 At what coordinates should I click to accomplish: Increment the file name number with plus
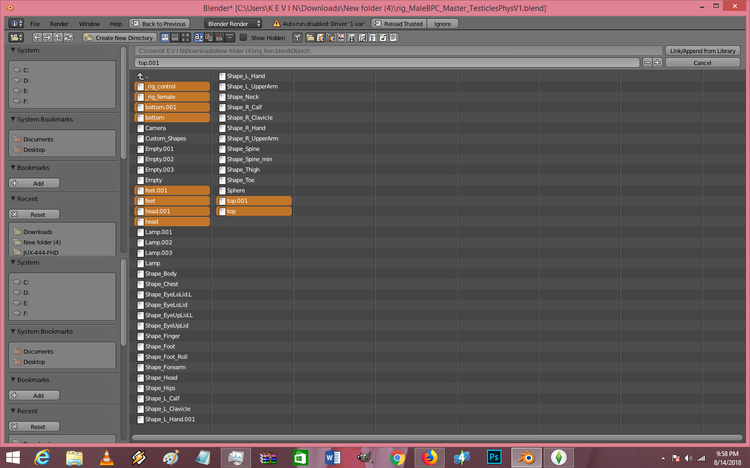pos(657,63)
